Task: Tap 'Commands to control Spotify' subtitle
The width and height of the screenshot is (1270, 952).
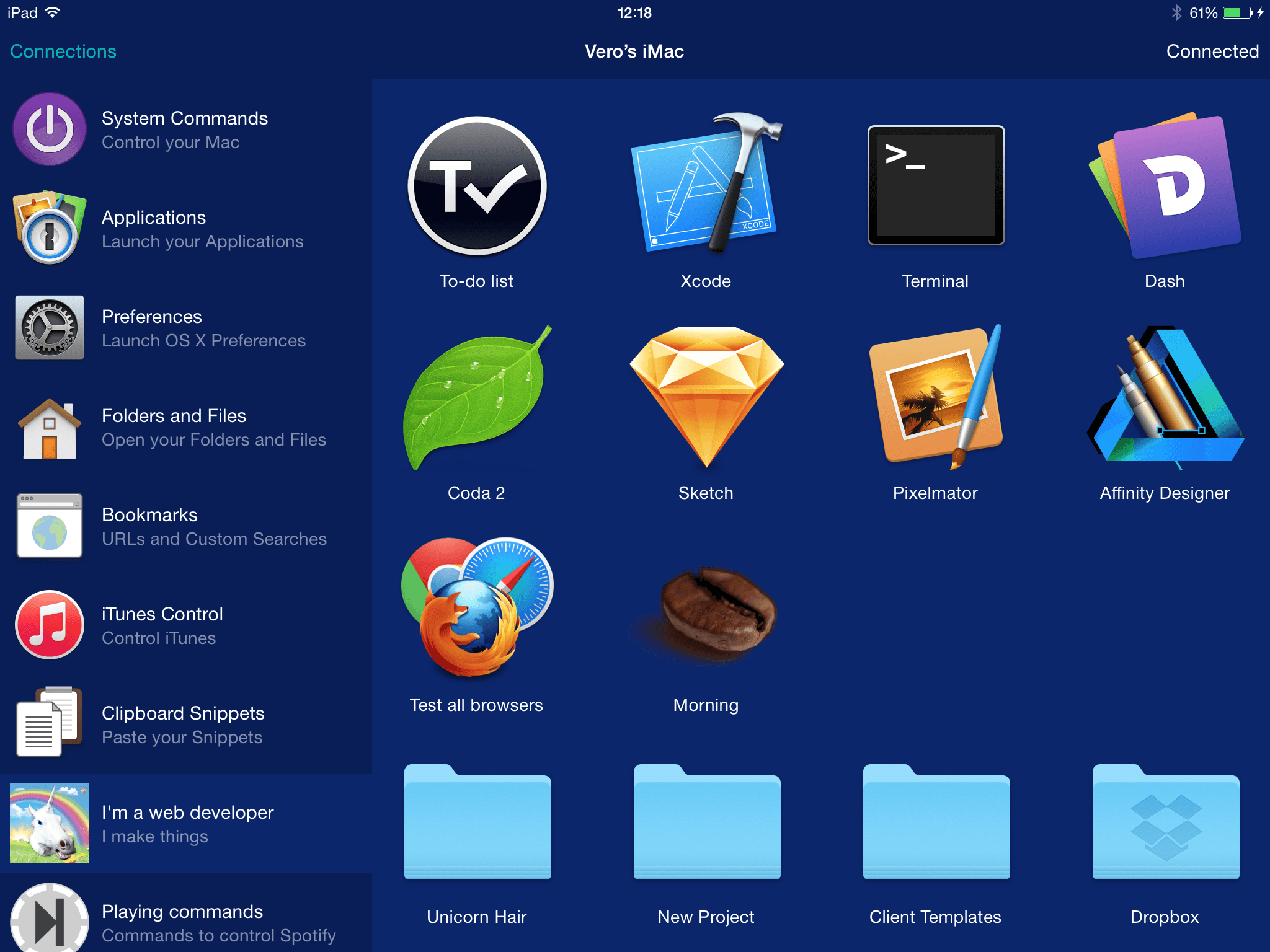Action: pyautogui.click(x=219, y=936)
